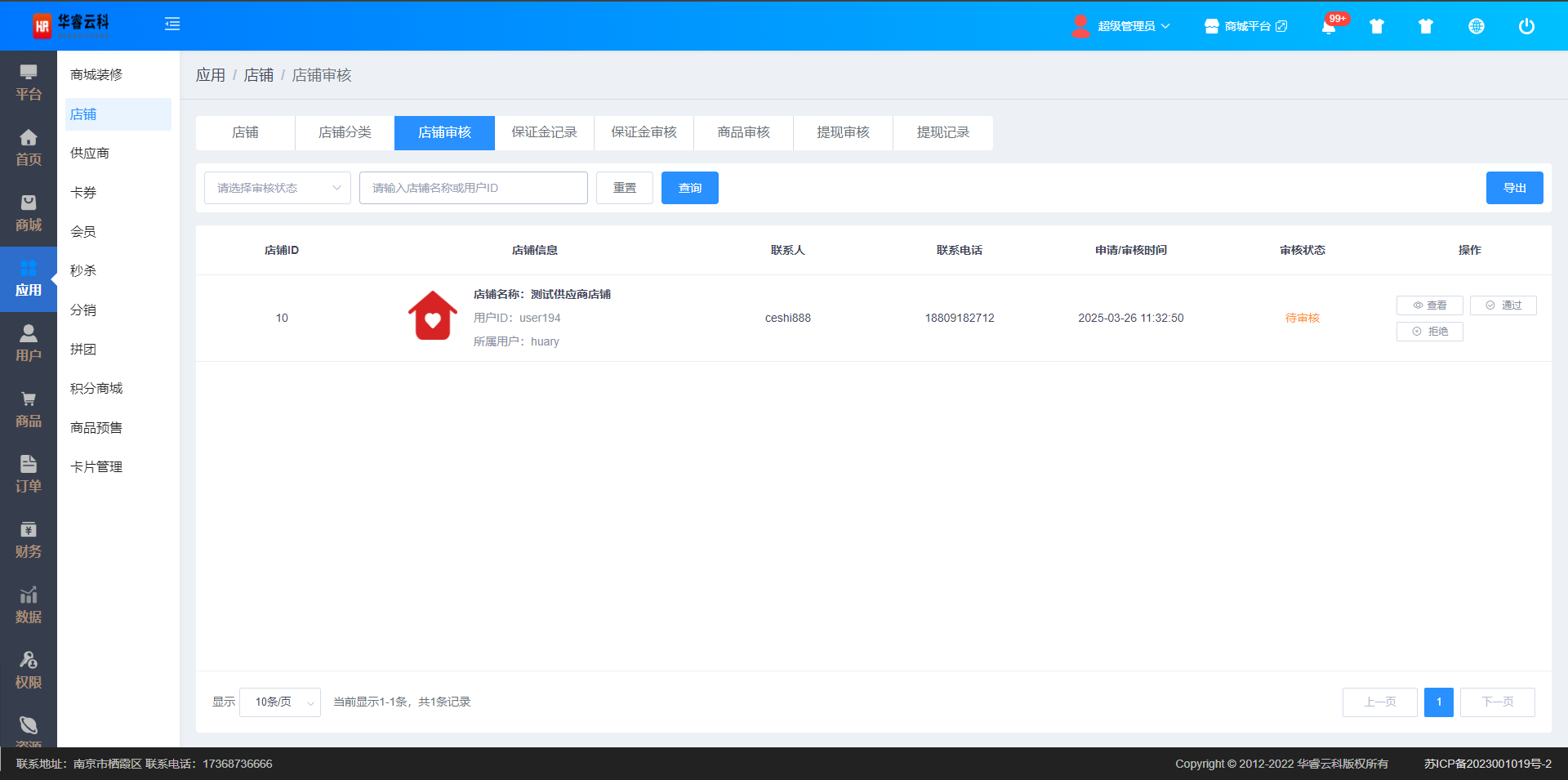
Task: Open the 数据 statistics sidebar section
Action: point(29,605)
